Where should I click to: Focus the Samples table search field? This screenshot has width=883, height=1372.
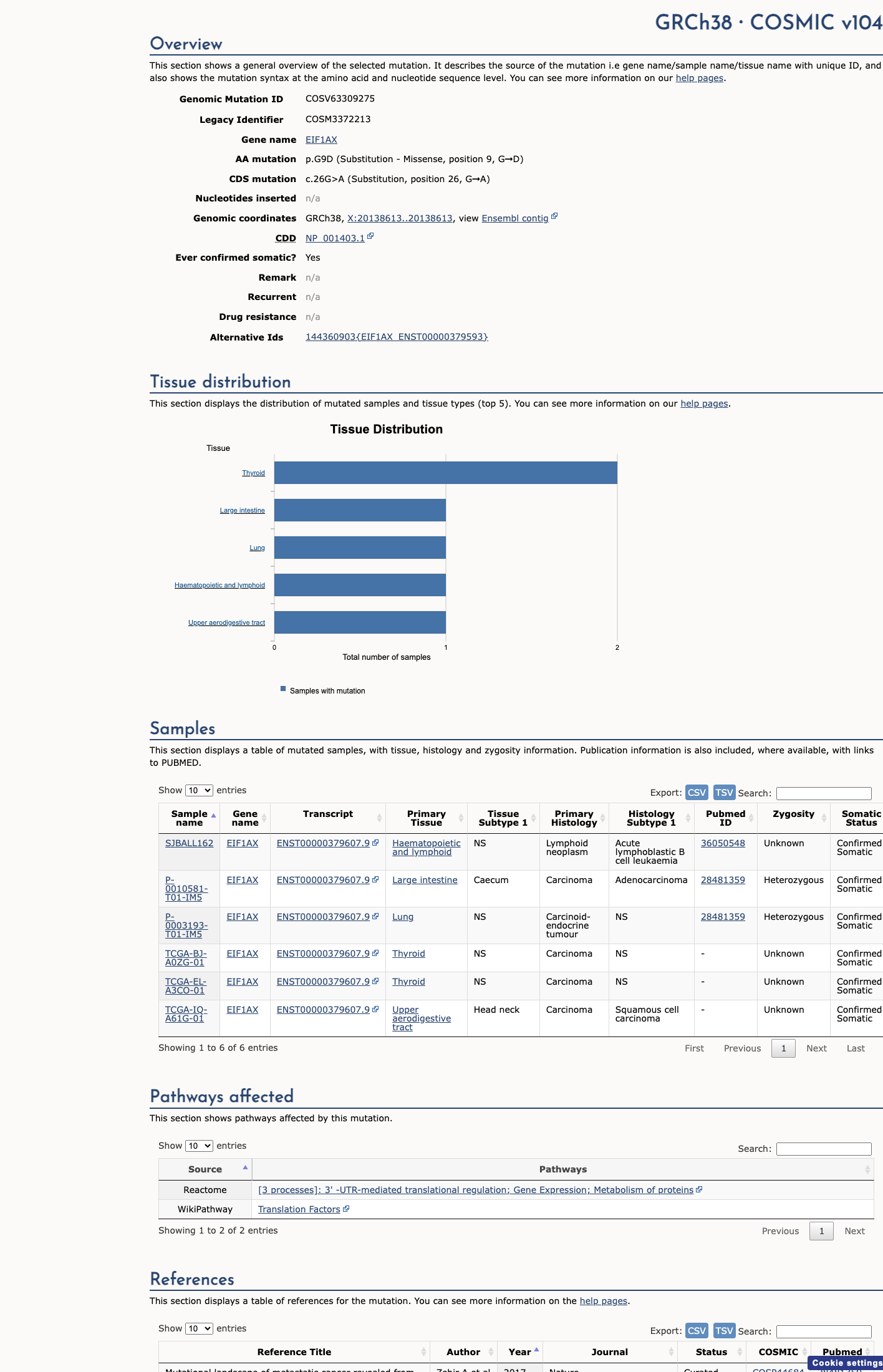[x=824, y=793]
